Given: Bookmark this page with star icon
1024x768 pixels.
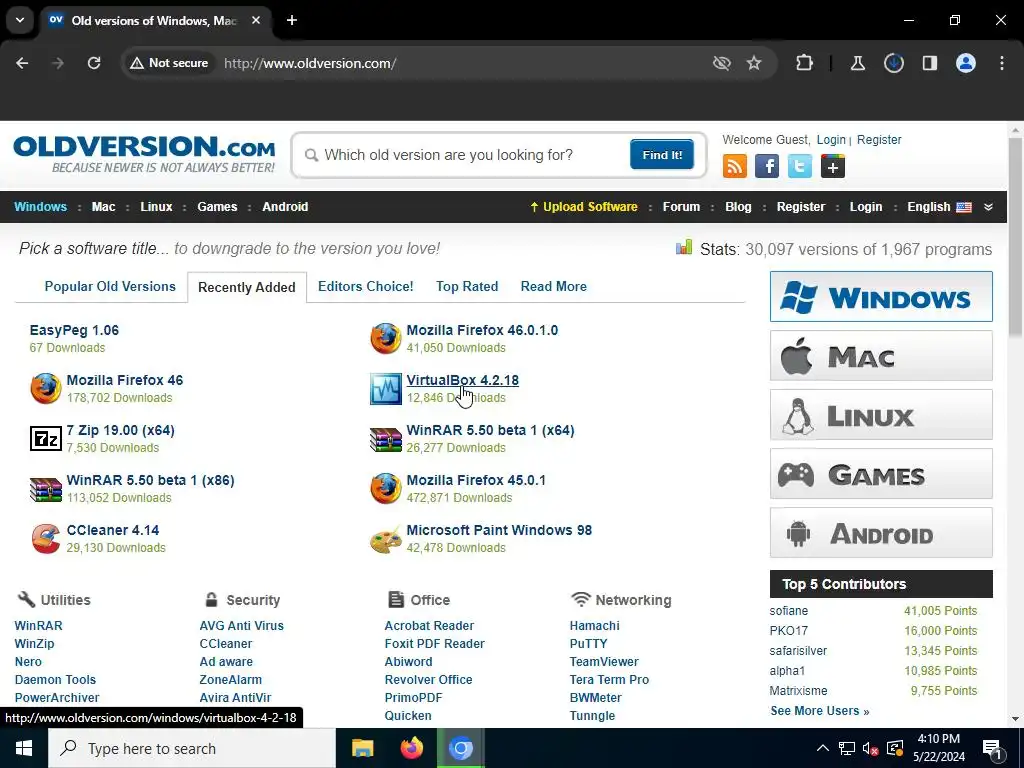Looking at the screenshot, I should pyautogui.click(x=754, y=63).
